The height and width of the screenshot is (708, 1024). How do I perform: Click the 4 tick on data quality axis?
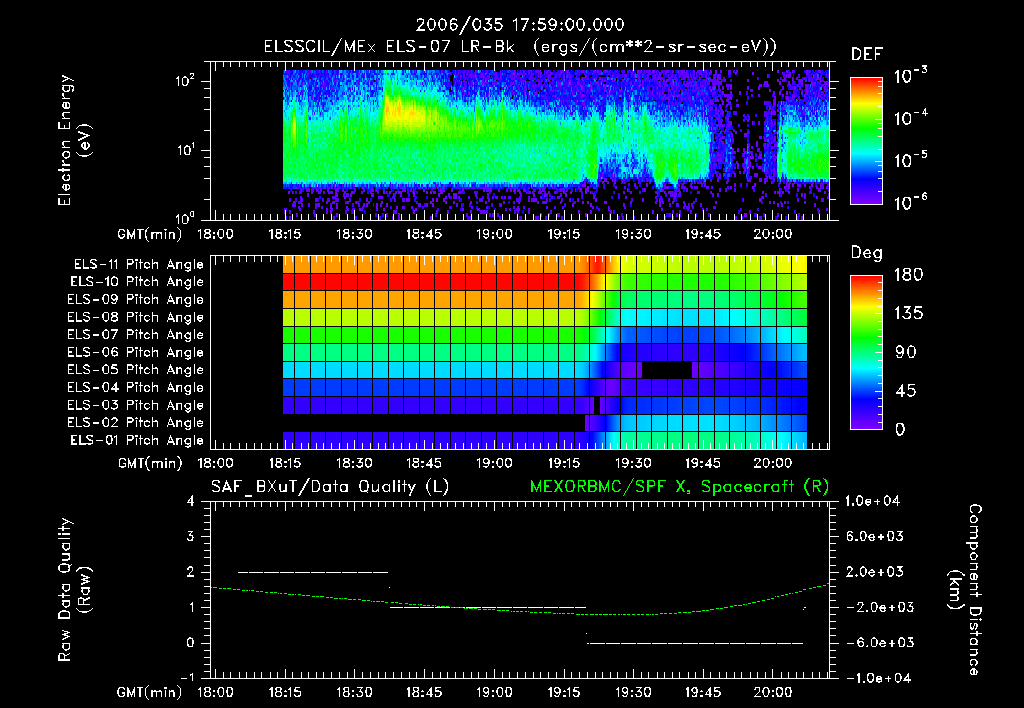[191, 501]
